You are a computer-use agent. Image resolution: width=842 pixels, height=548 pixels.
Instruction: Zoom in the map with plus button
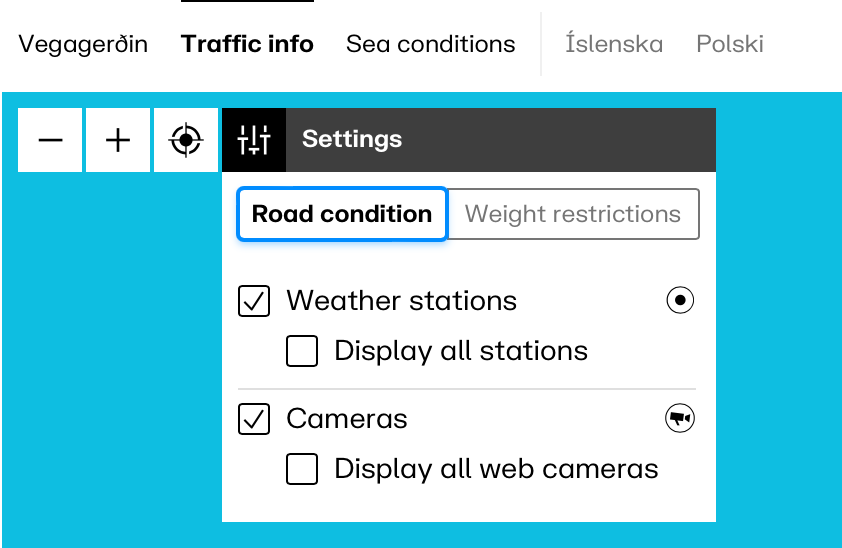118,140
